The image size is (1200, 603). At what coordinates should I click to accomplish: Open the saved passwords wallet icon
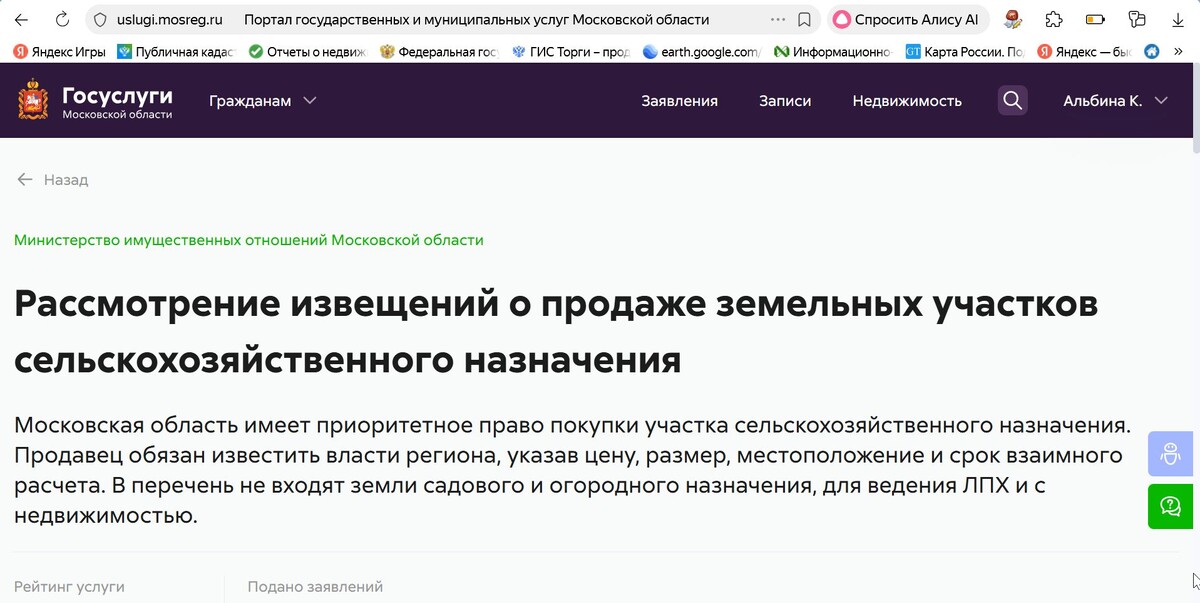point(1137,19)
